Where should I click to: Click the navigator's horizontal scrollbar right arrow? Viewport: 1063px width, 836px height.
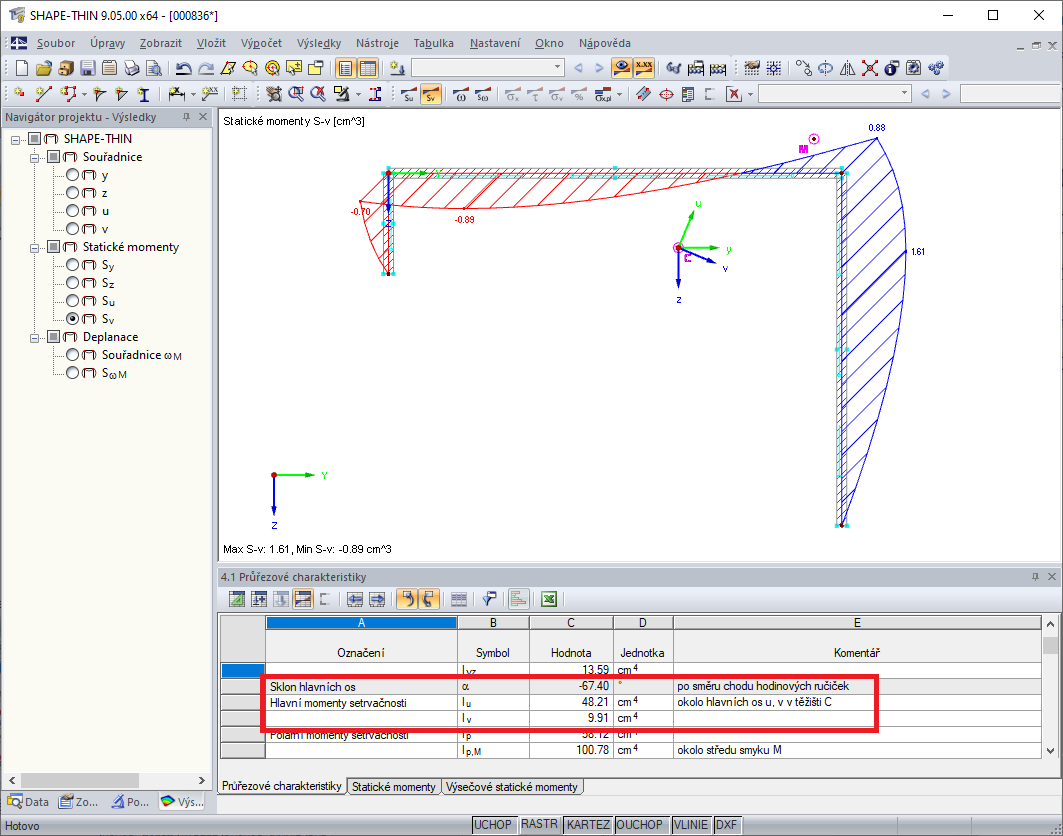click(201, 780)
